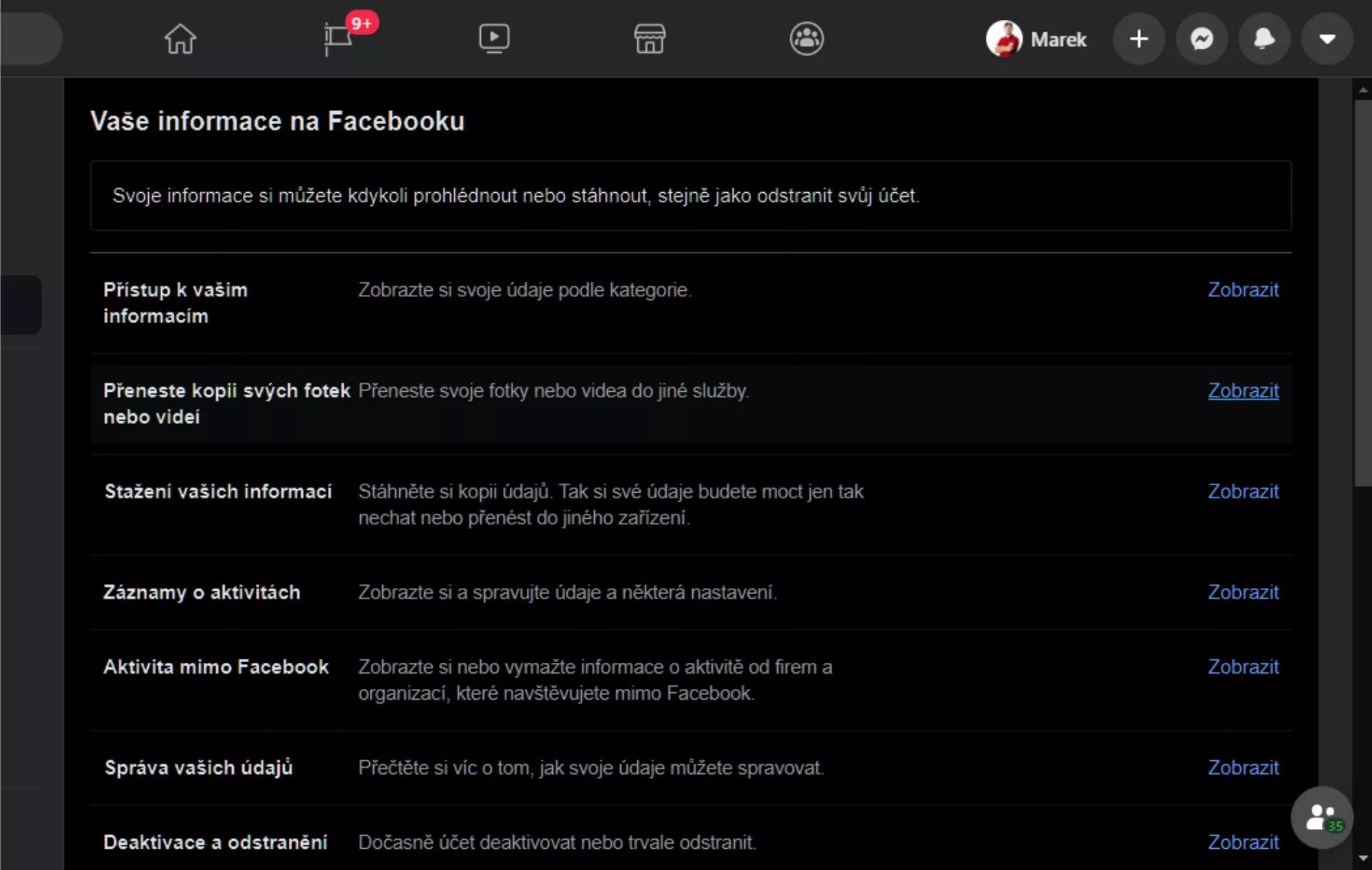
Task: Click Zobrazit for Přístup k vašim informacím
Action: pos(1243,290)
